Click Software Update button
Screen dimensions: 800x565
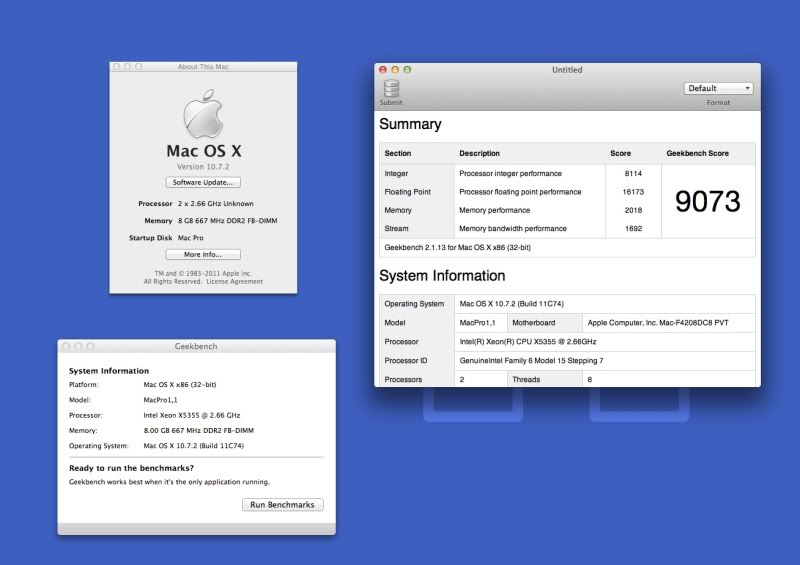click(203, 182)
